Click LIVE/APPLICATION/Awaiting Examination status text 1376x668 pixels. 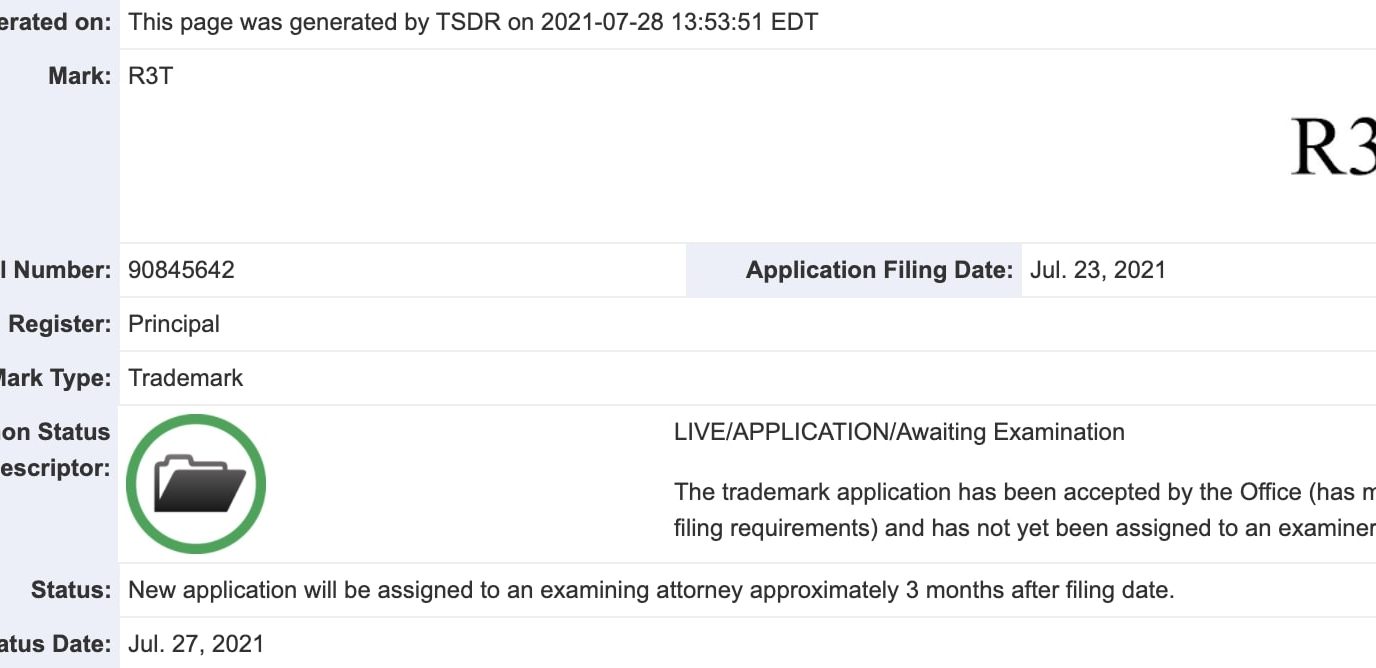(x=899, y=432)
